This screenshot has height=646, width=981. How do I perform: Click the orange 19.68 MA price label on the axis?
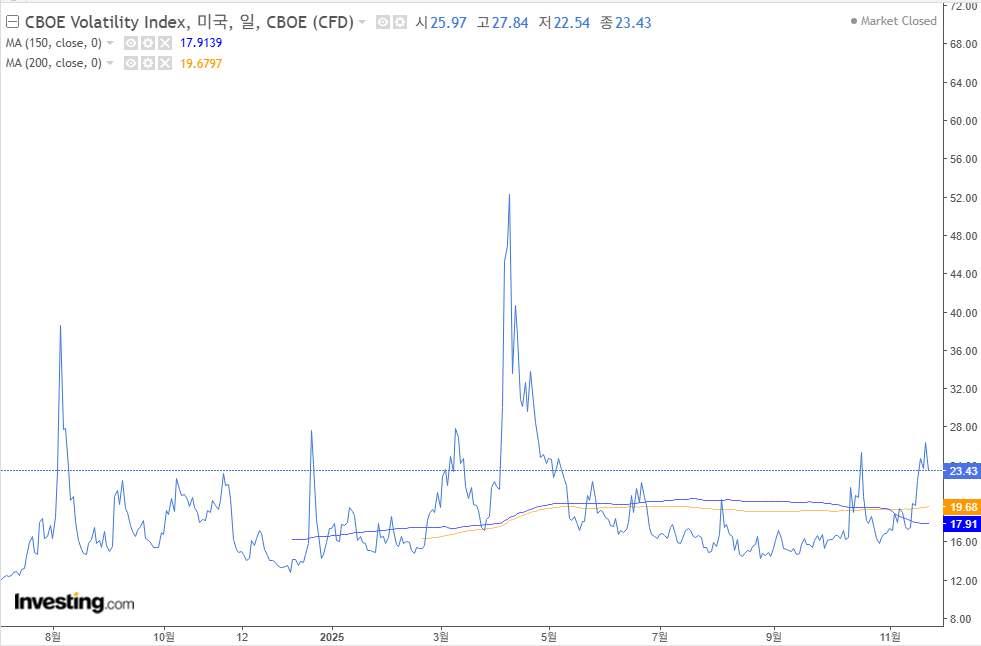pyautogui.click(x=962, y=507)
